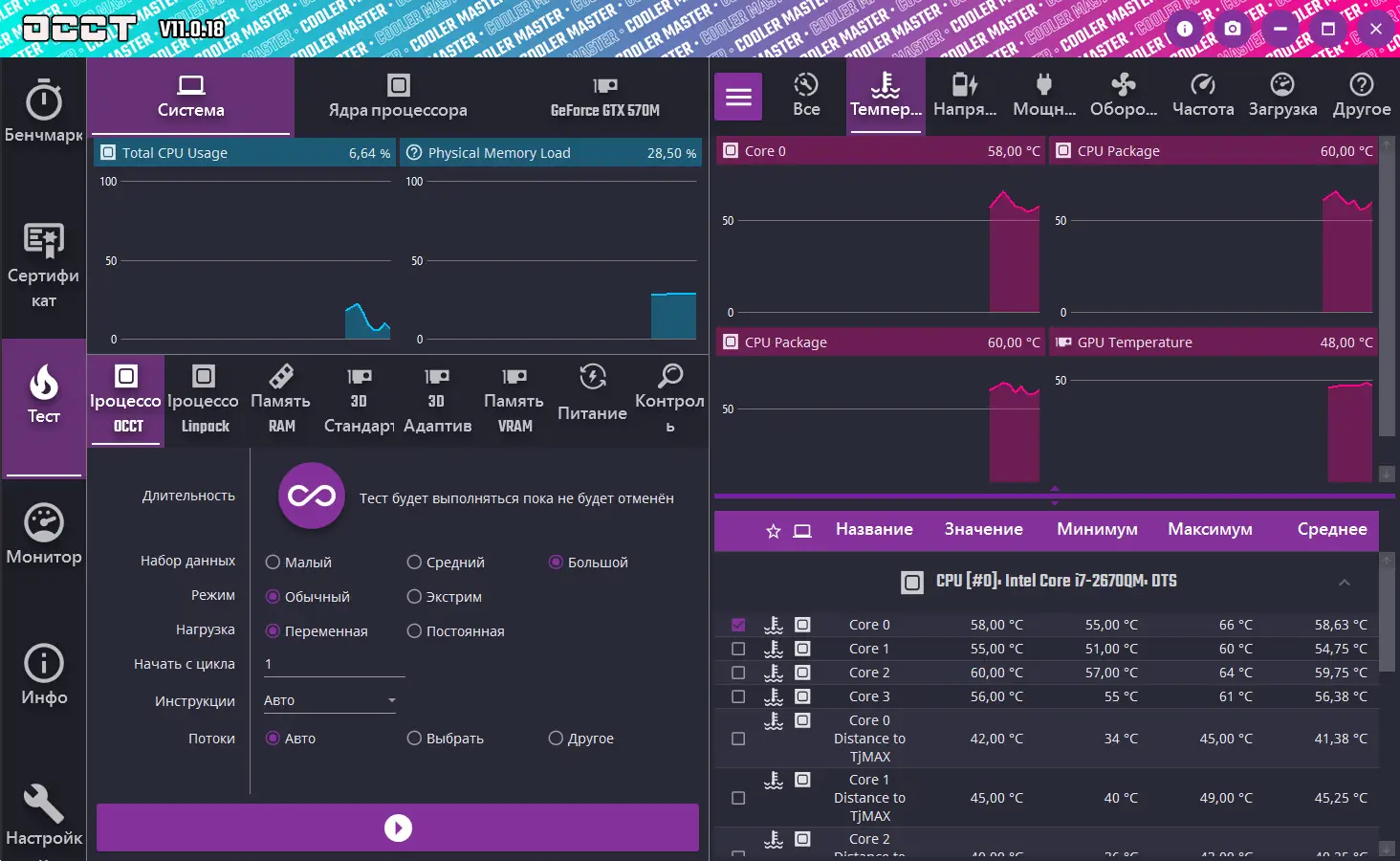The width and height of the screenshot is (1400, 861).
Task: Click the question icon beside Physical Memory Load
Action: coord(414,152)
